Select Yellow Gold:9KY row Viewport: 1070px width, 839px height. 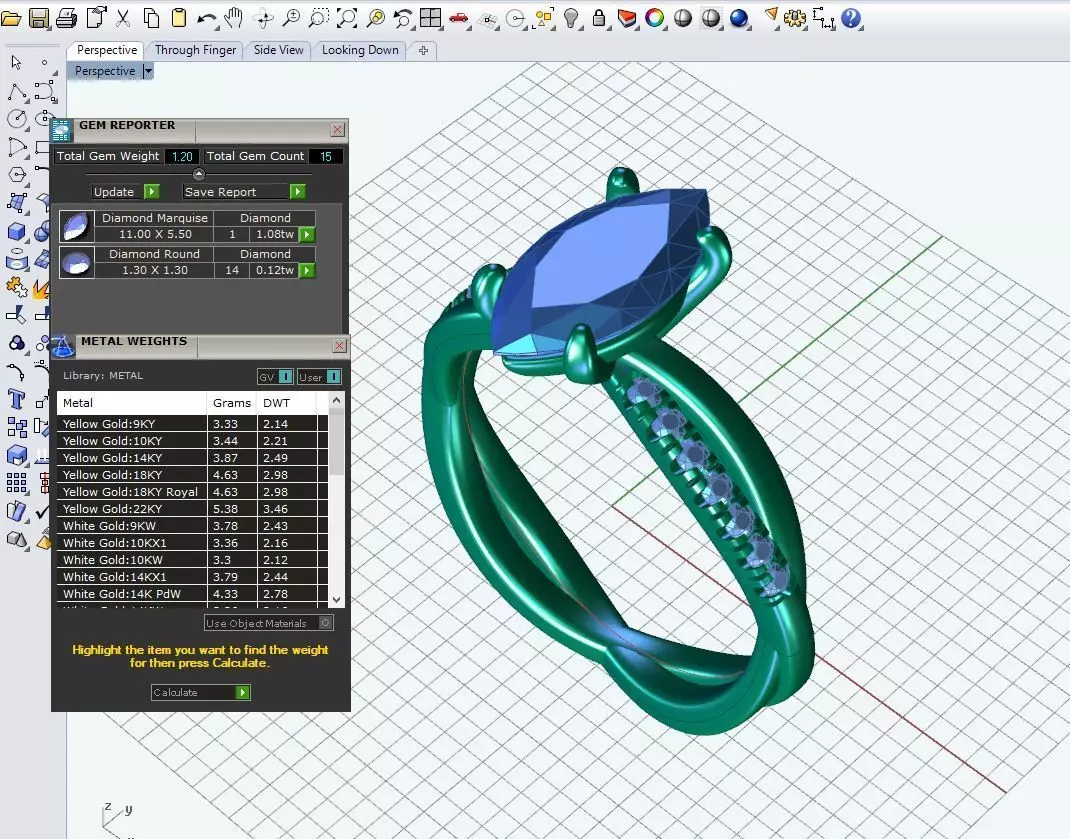[192, 424]
